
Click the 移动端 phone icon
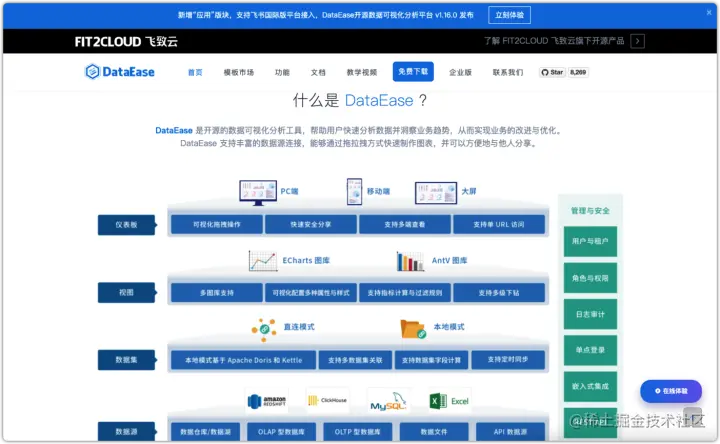354,191
